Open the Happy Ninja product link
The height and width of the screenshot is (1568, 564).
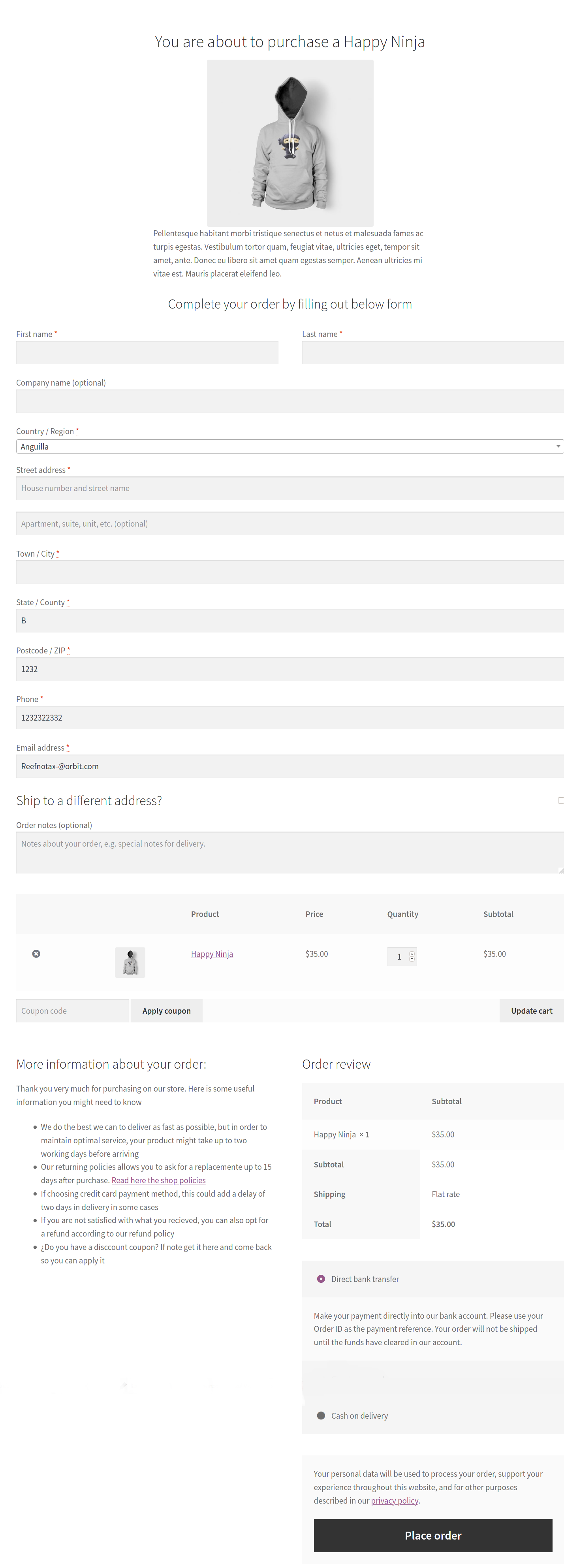[x=212, y=954]
